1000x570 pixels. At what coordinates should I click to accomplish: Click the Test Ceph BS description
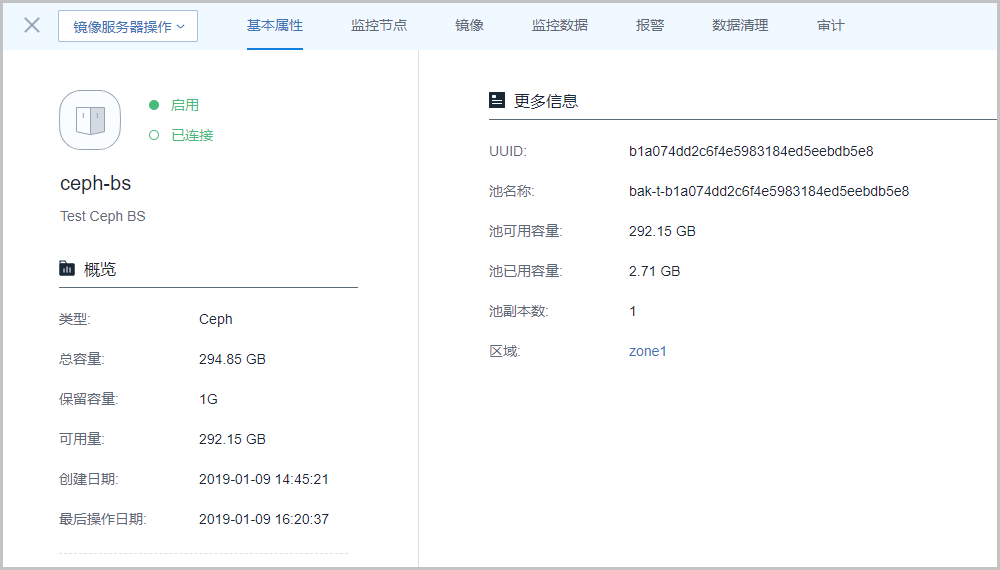pos(102,216)
